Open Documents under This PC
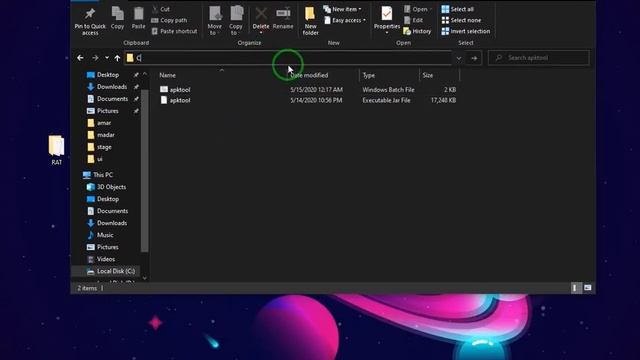640x360 pixels. pyautogui.click(x=112, y=211)
